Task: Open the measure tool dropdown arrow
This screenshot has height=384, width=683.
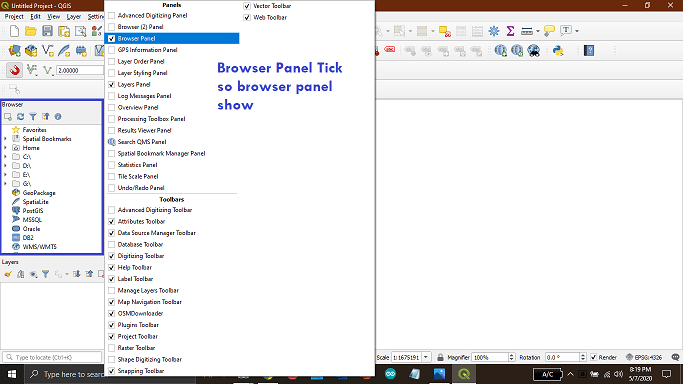Action: [538, 31]
